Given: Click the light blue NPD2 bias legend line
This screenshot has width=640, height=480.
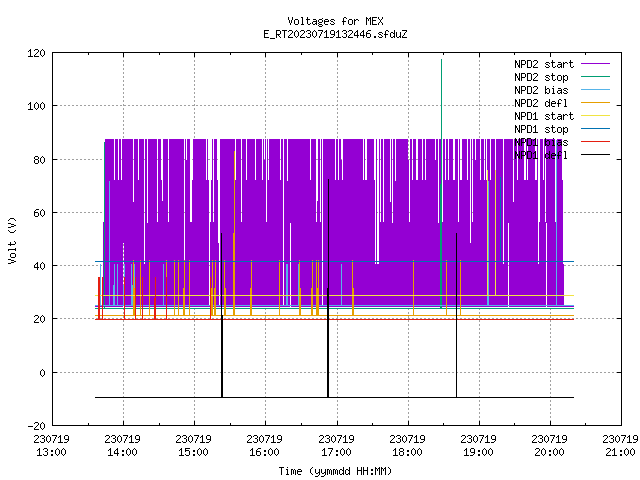Looking at the screenshot, I should pos(595,90).
